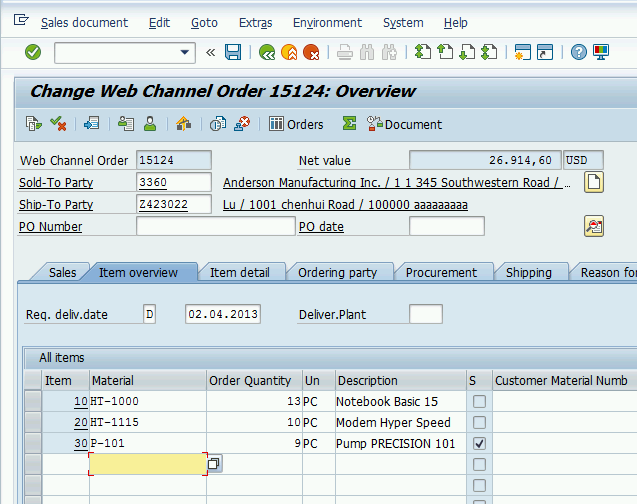Click the Reject document checkmark-X icon
The width and height of the screenshot is (637, 504).
pyautogui.click(x=58, y=123)
